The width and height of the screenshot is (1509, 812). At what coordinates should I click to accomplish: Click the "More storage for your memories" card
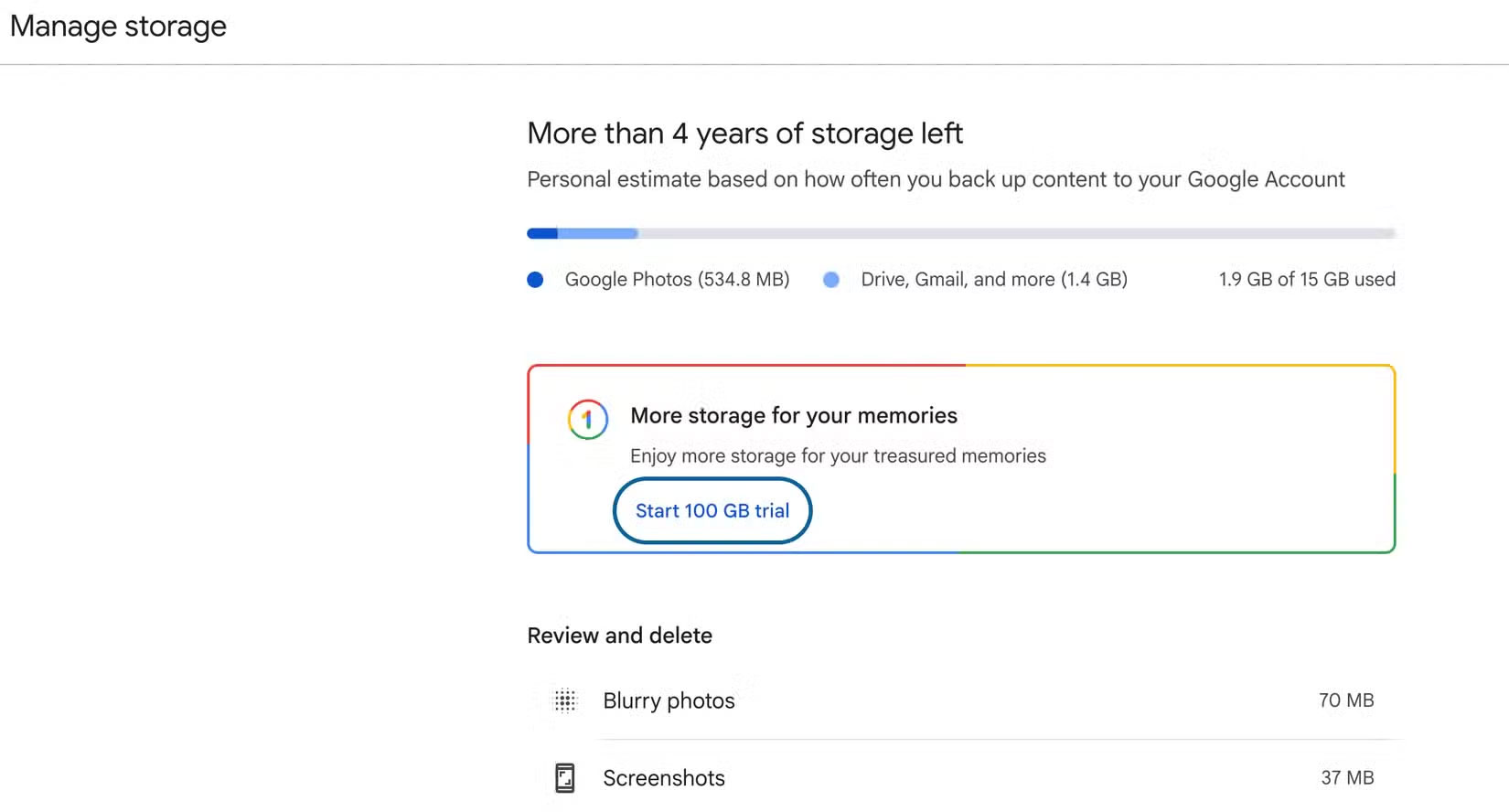pyautogui.click(x=960, y=457)
